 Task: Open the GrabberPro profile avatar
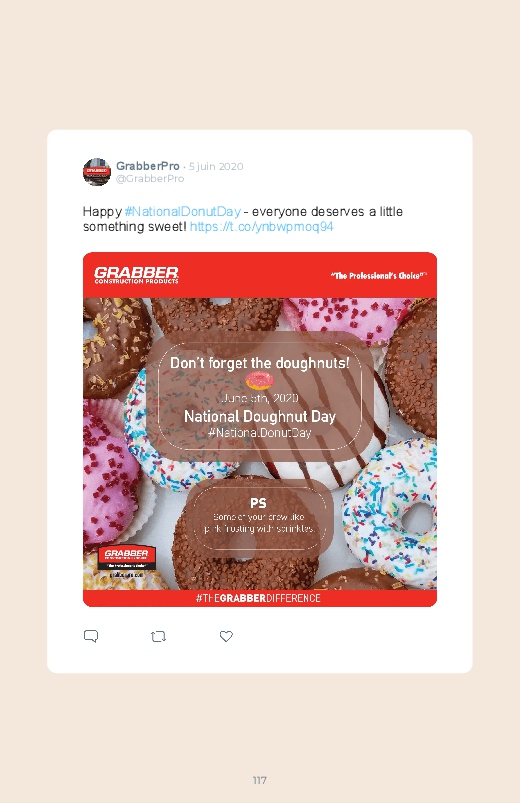point(97,172)
